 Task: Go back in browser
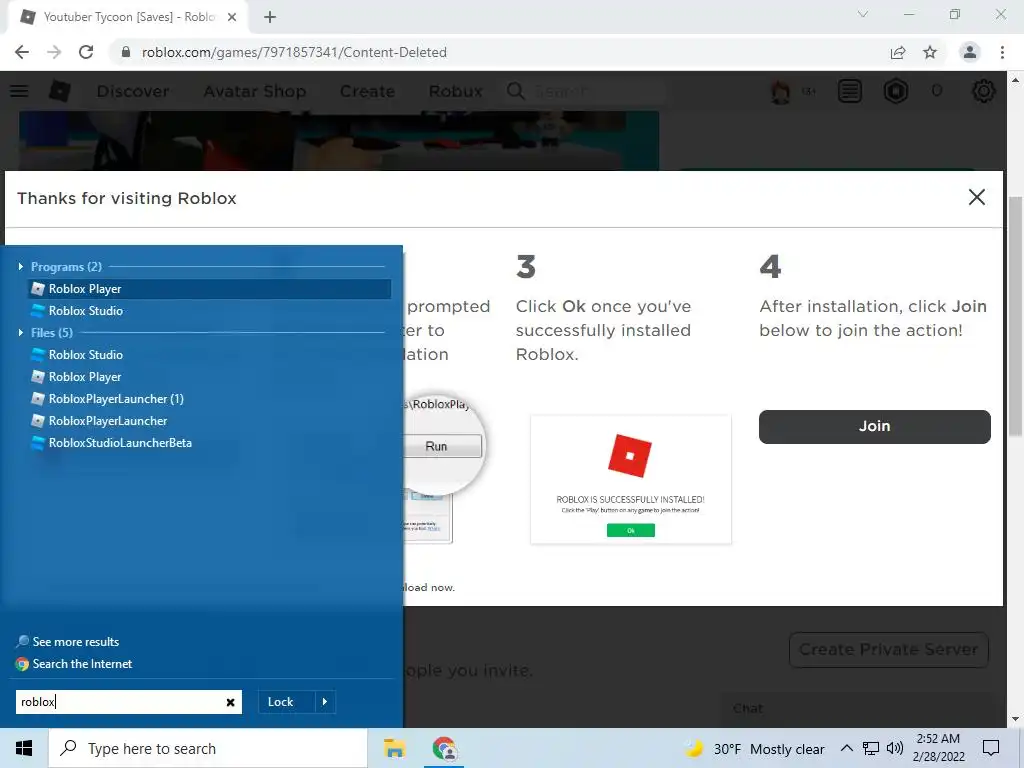point(22,52)
